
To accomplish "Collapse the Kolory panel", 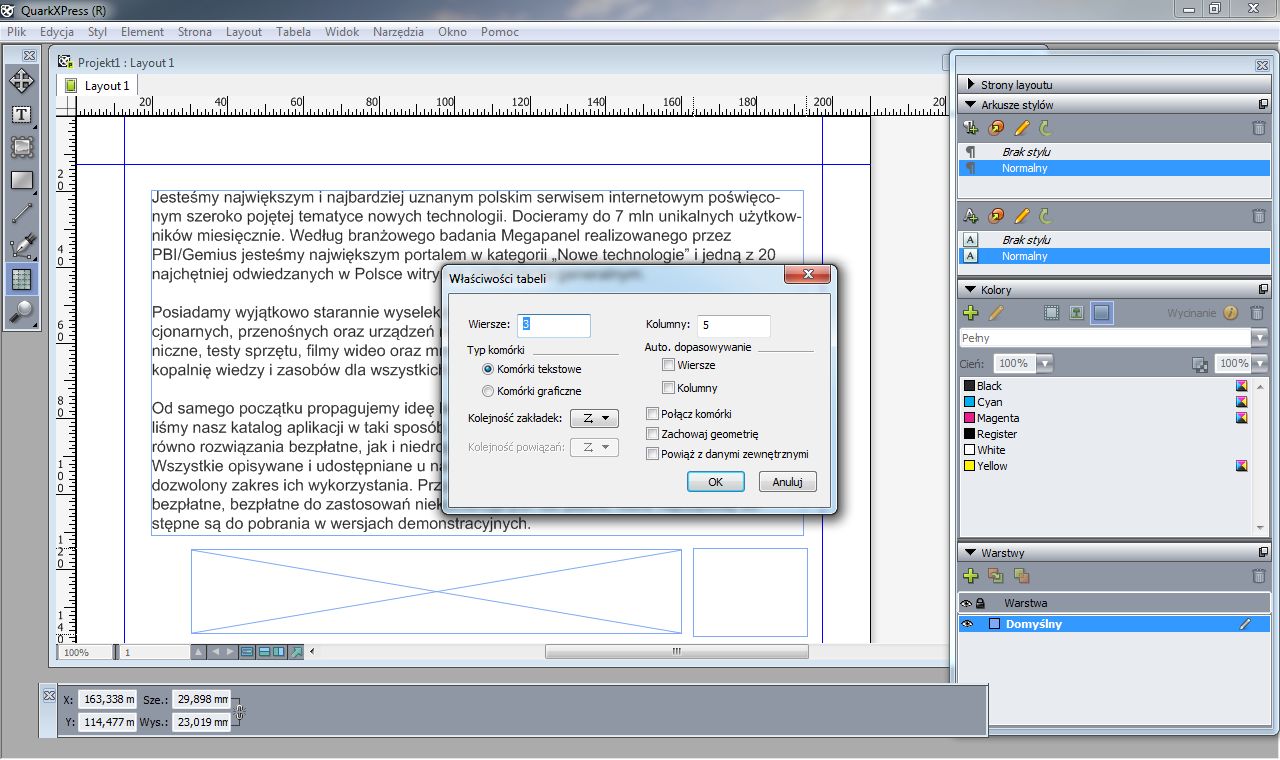I will pyautogui.click(x=970, y=290).
